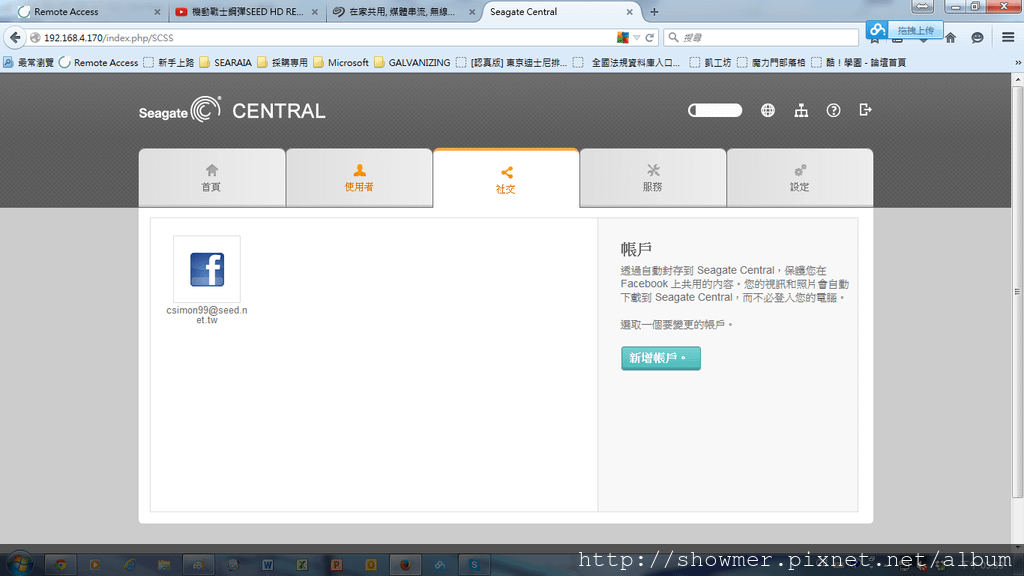This screenshot has width=1024, height=576.
Task: Select Firefox in the taskbar
Action: coord(406,565)
